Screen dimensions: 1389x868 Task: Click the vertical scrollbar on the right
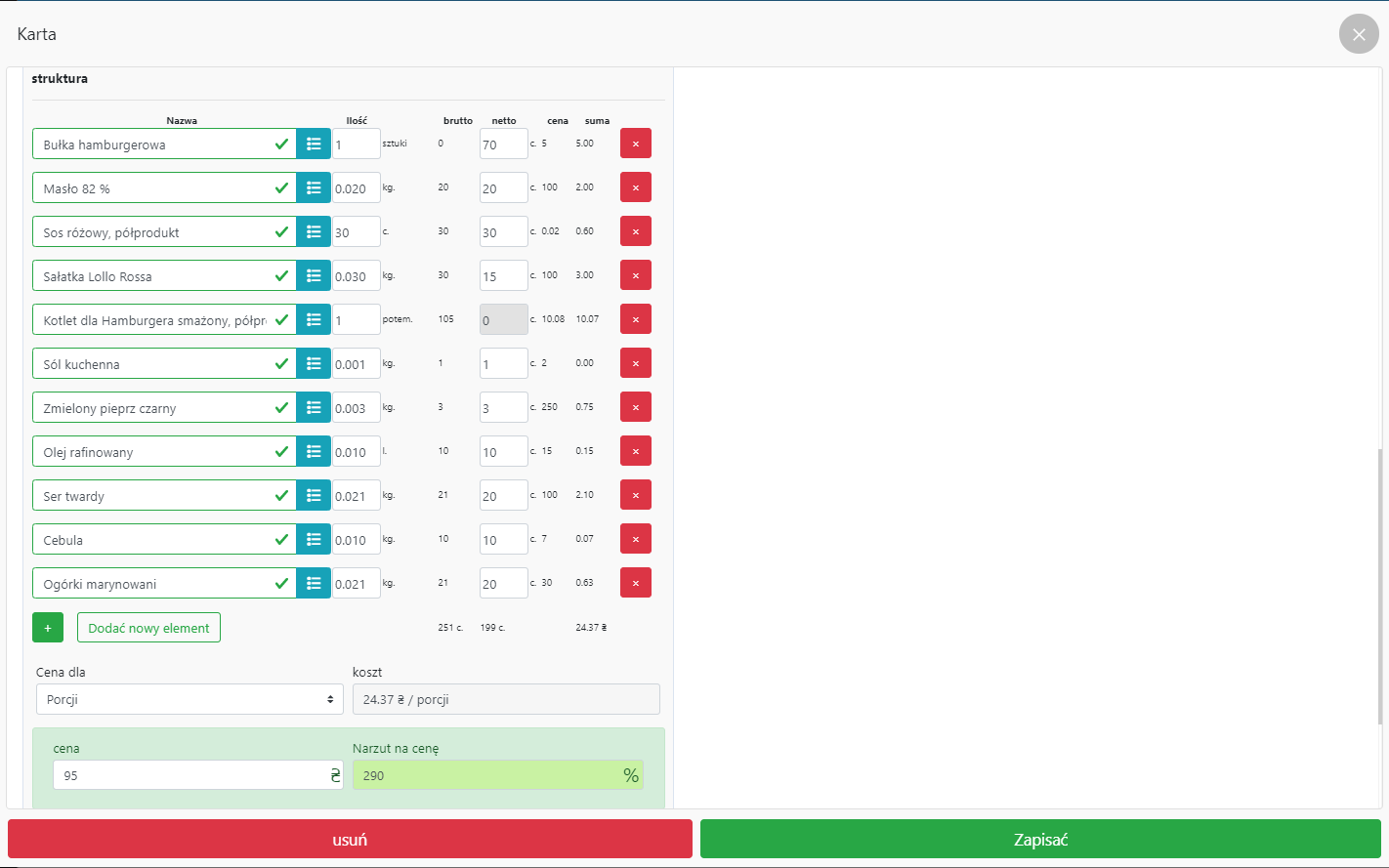(1380, 586)
